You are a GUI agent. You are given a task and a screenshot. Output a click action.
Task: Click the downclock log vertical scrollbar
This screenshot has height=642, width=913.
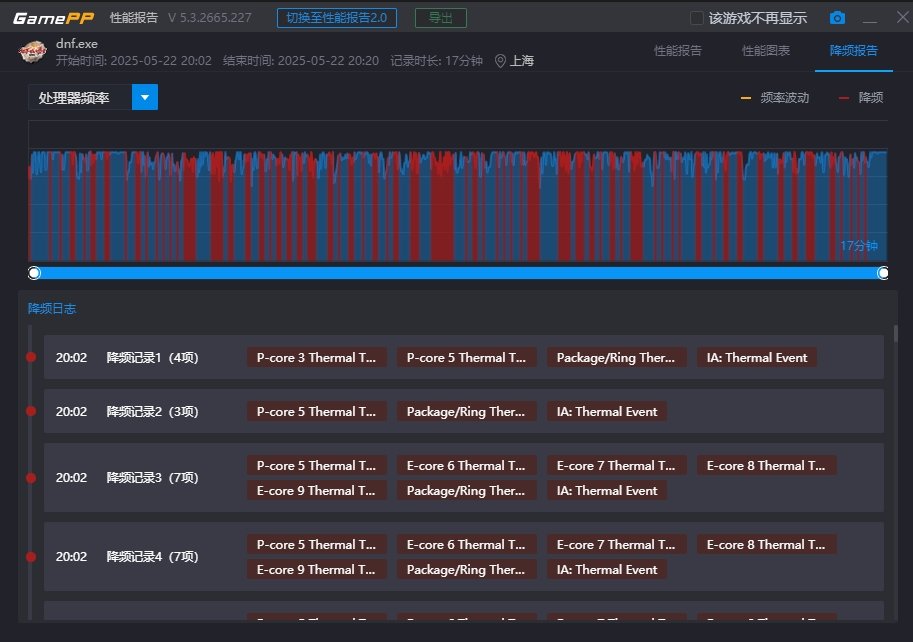tap(896, 334)
